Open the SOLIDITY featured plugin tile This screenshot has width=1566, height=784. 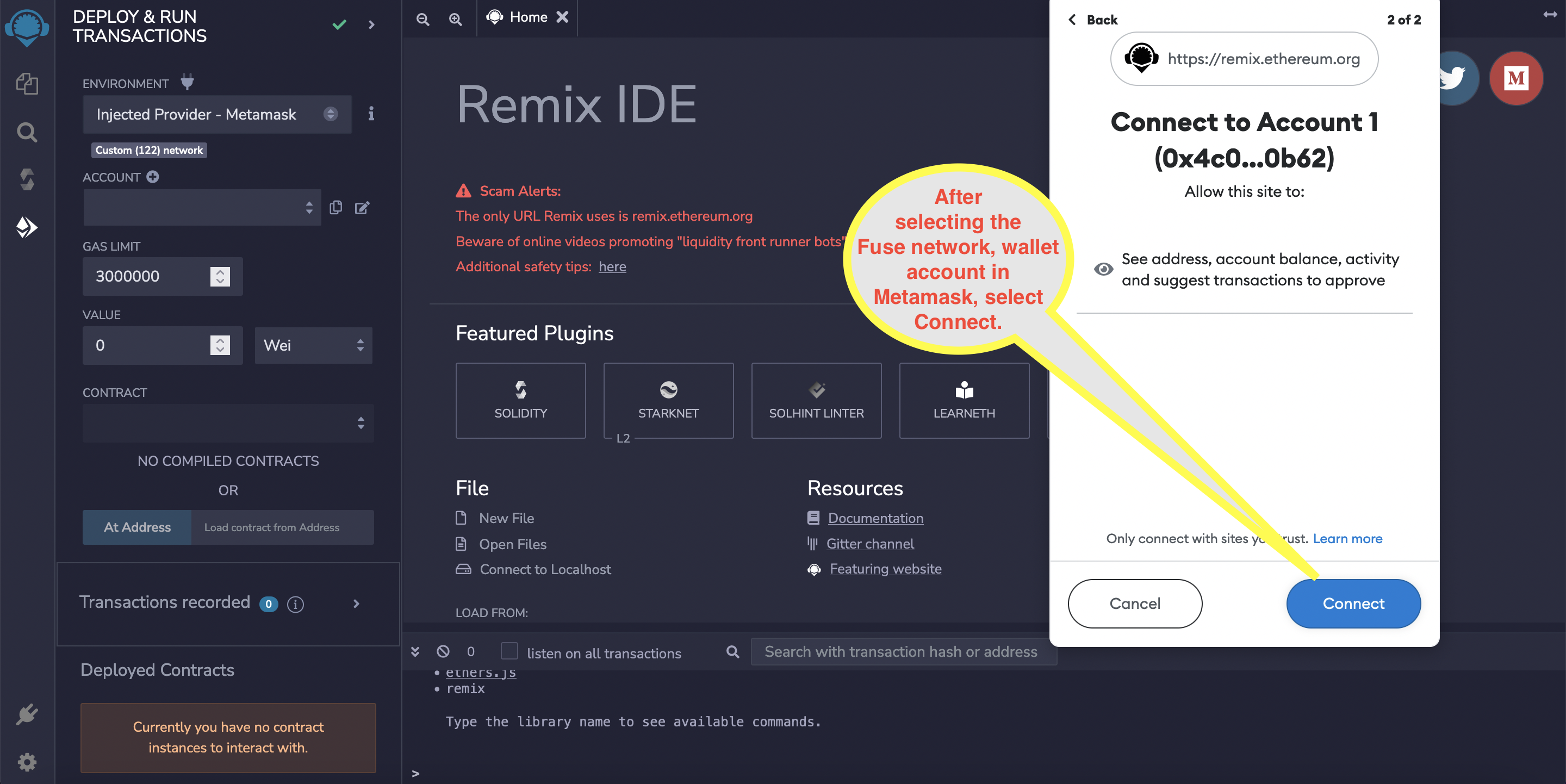click(520, 401)
